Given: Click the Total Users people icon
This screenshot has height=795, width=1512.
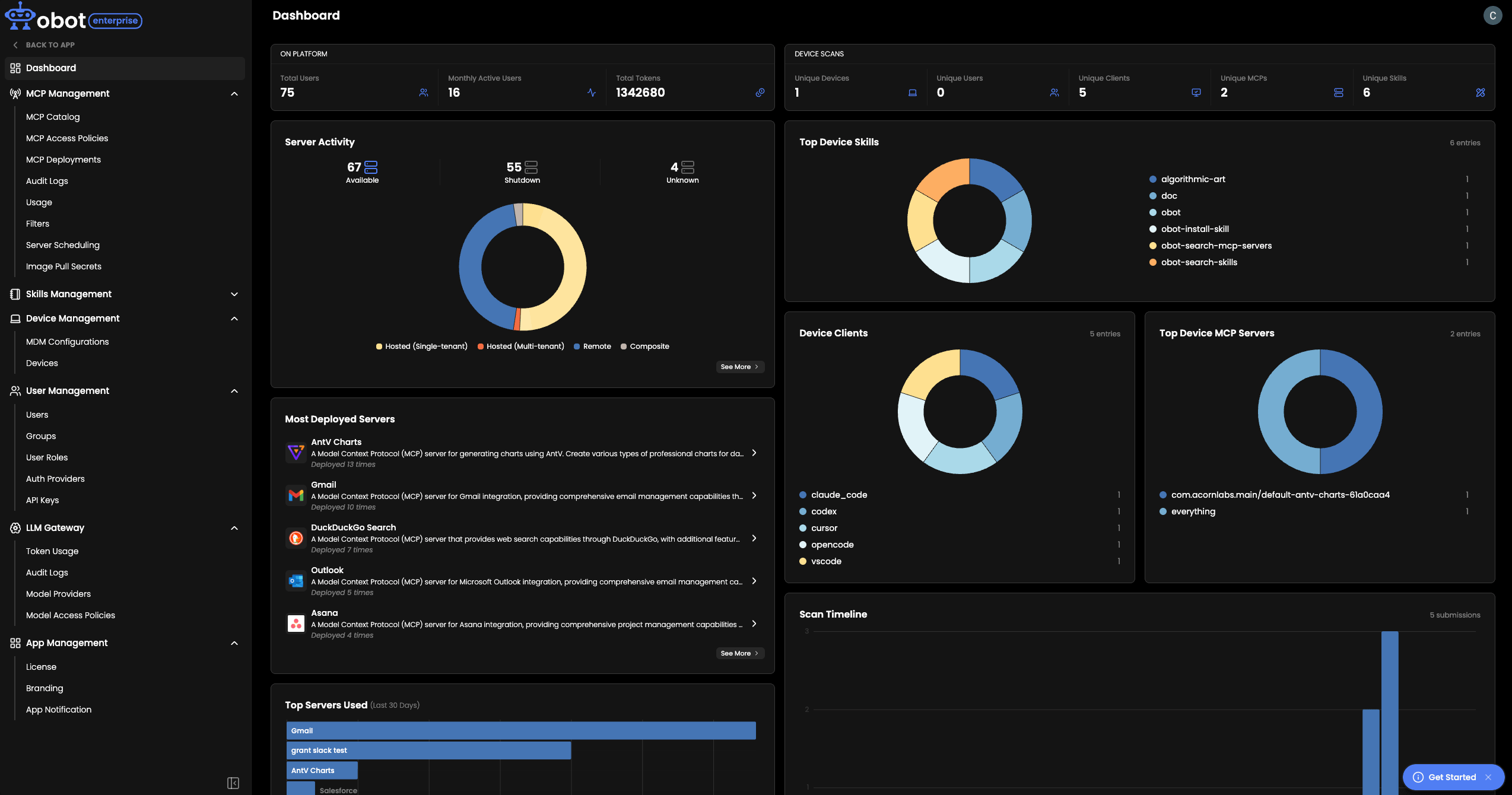Looking at the screenshot, I should pyautogui.click(x=424, y=93).
